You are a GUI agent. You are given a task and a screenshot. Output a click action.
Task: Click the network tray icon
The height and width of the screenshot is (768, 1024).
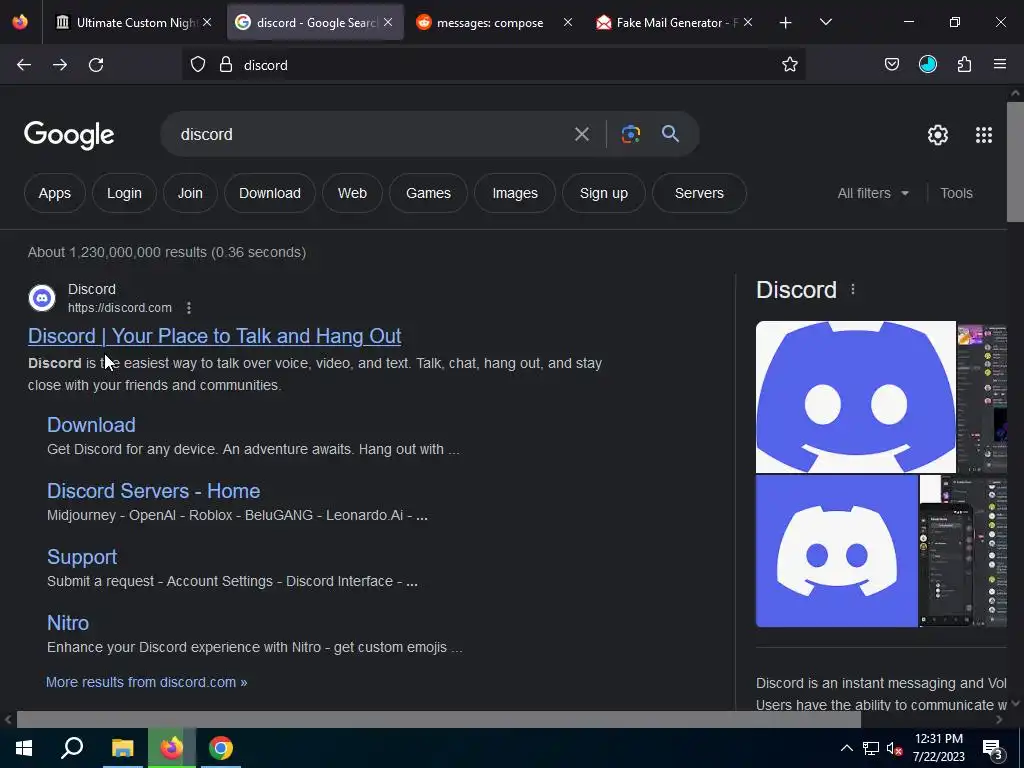871,748
